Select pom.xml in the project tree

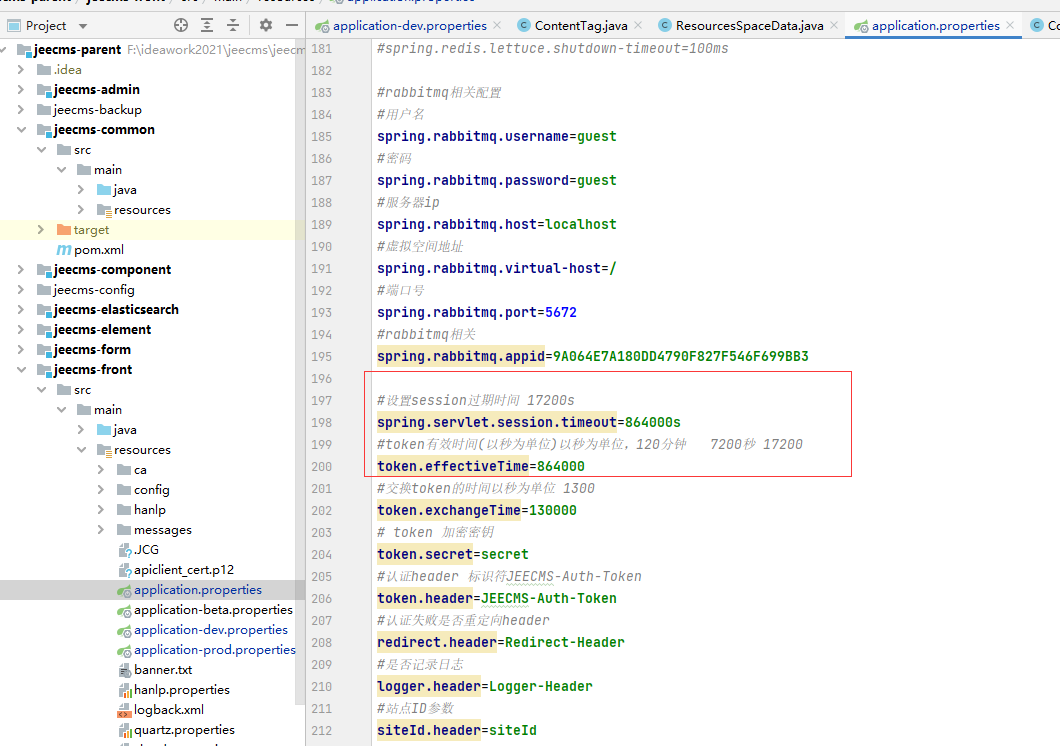pos(98,249)
